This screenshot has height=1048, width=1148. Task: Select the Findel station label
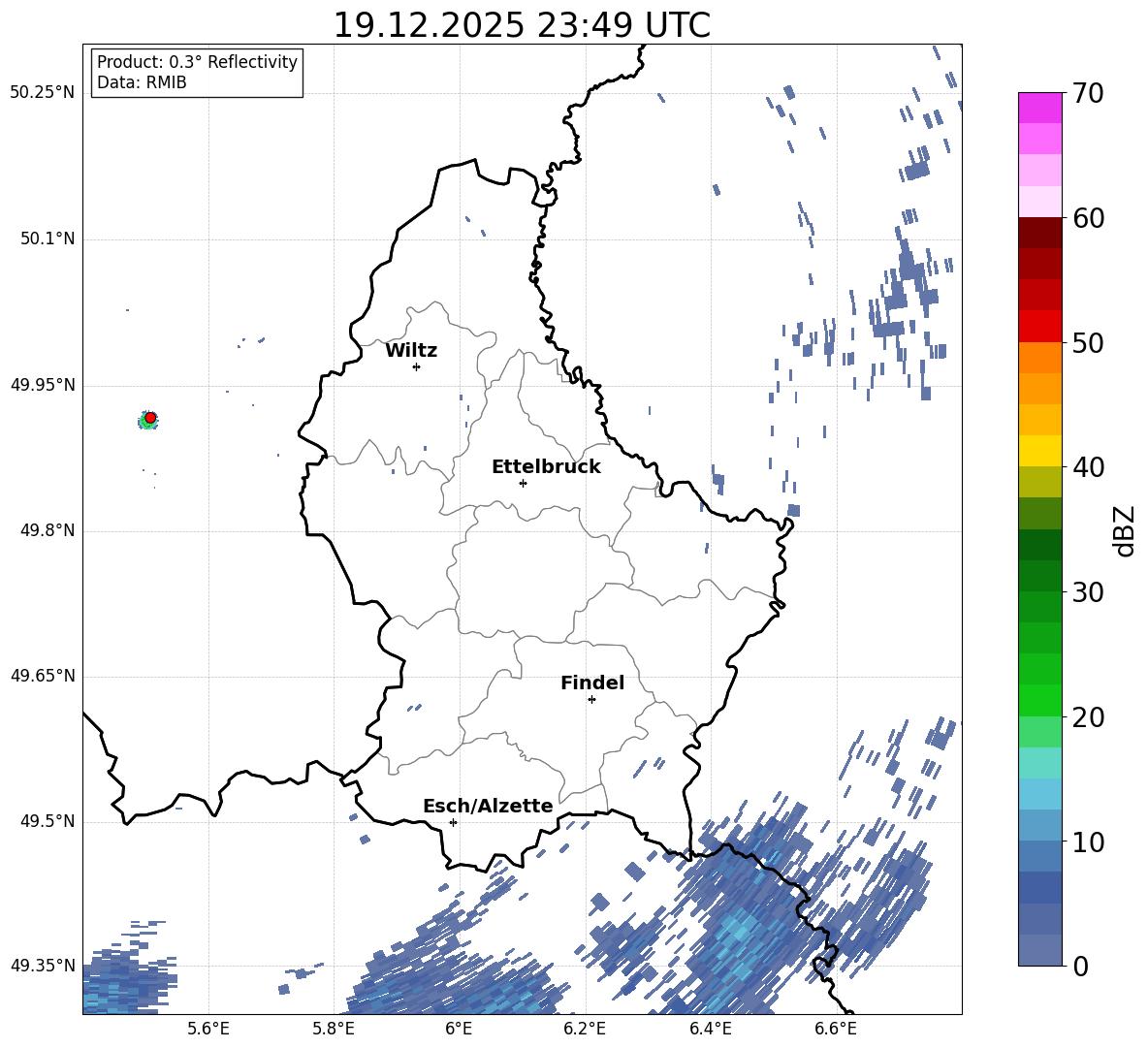[x=592, y=683]
